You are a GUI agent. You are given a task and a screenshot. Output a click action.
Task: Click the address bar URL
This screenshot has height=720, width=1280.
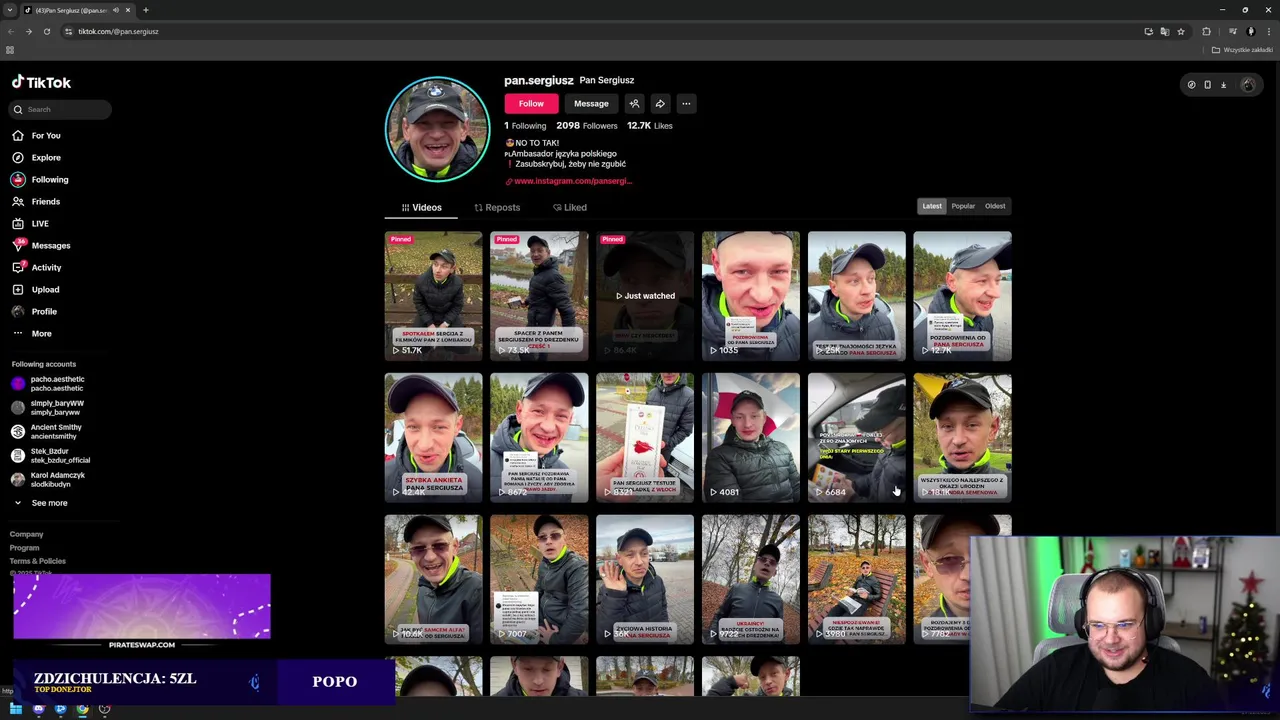click(118, 31)
